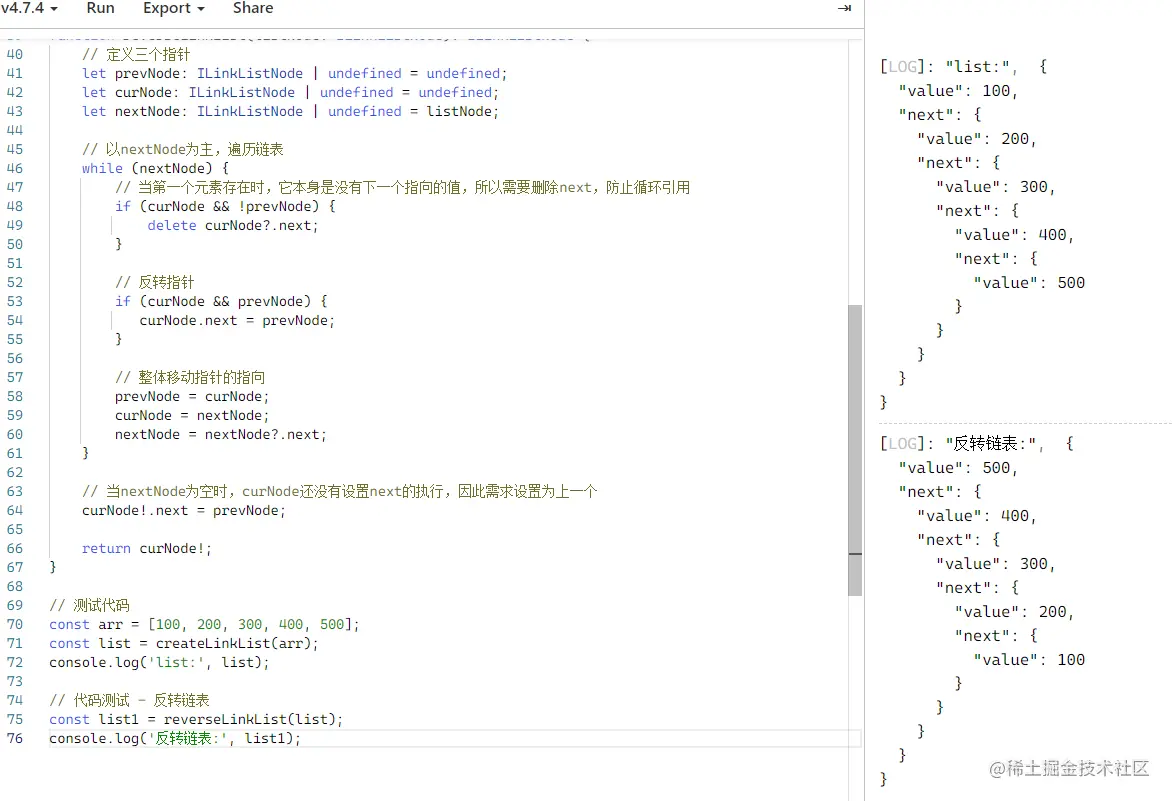Click '[LOG]: "list:"' log entry header
The width and height of the screenshot is (1172, 801).
(964, 67)
